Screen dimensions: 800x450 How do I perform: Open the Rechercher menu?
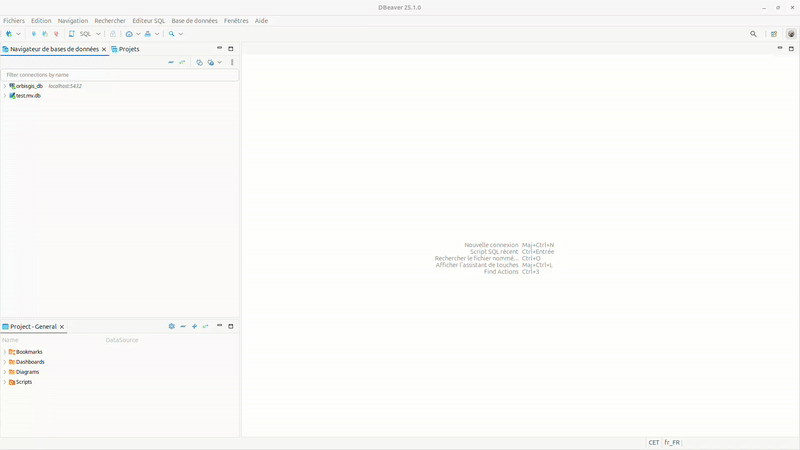[110, 20]
